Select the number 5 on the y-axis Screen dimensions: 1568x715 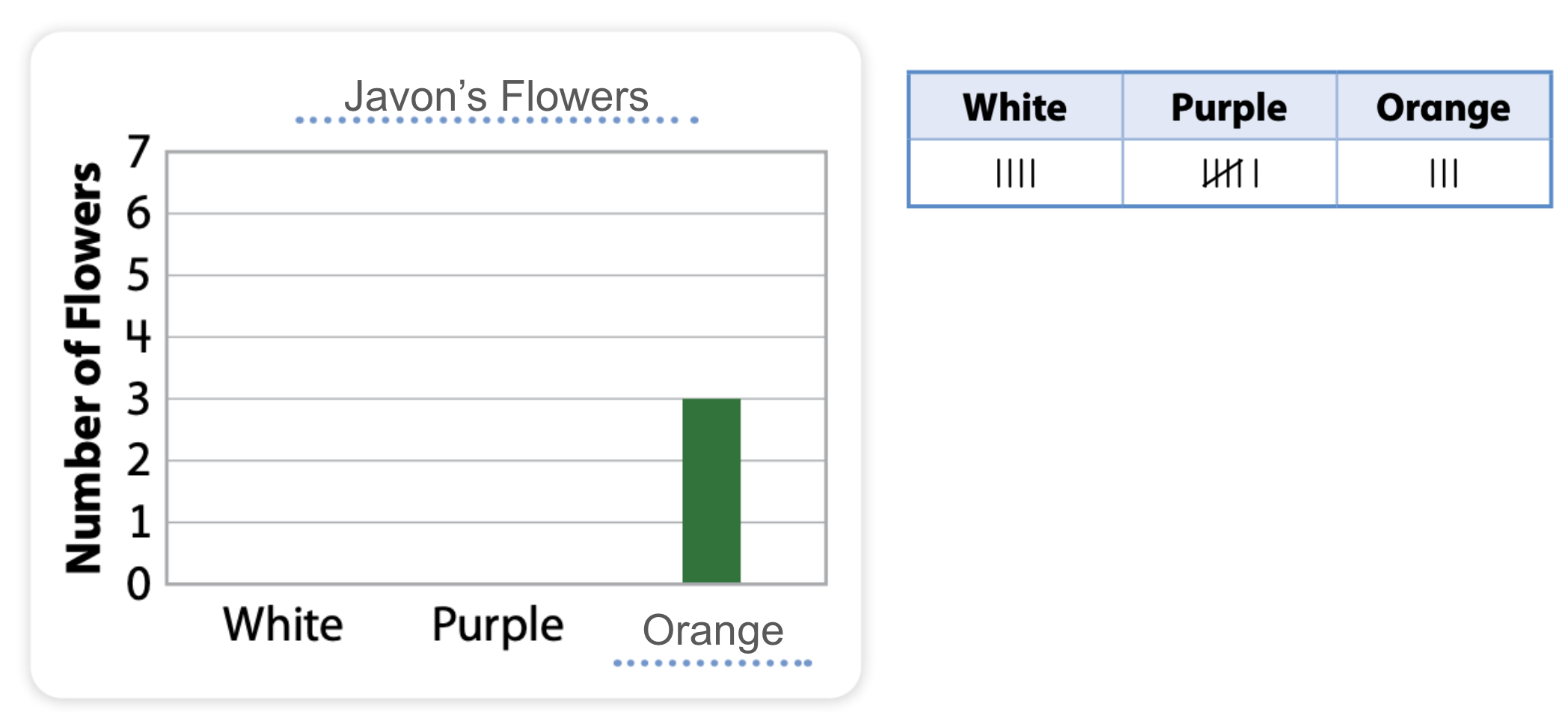coord(138,275)
